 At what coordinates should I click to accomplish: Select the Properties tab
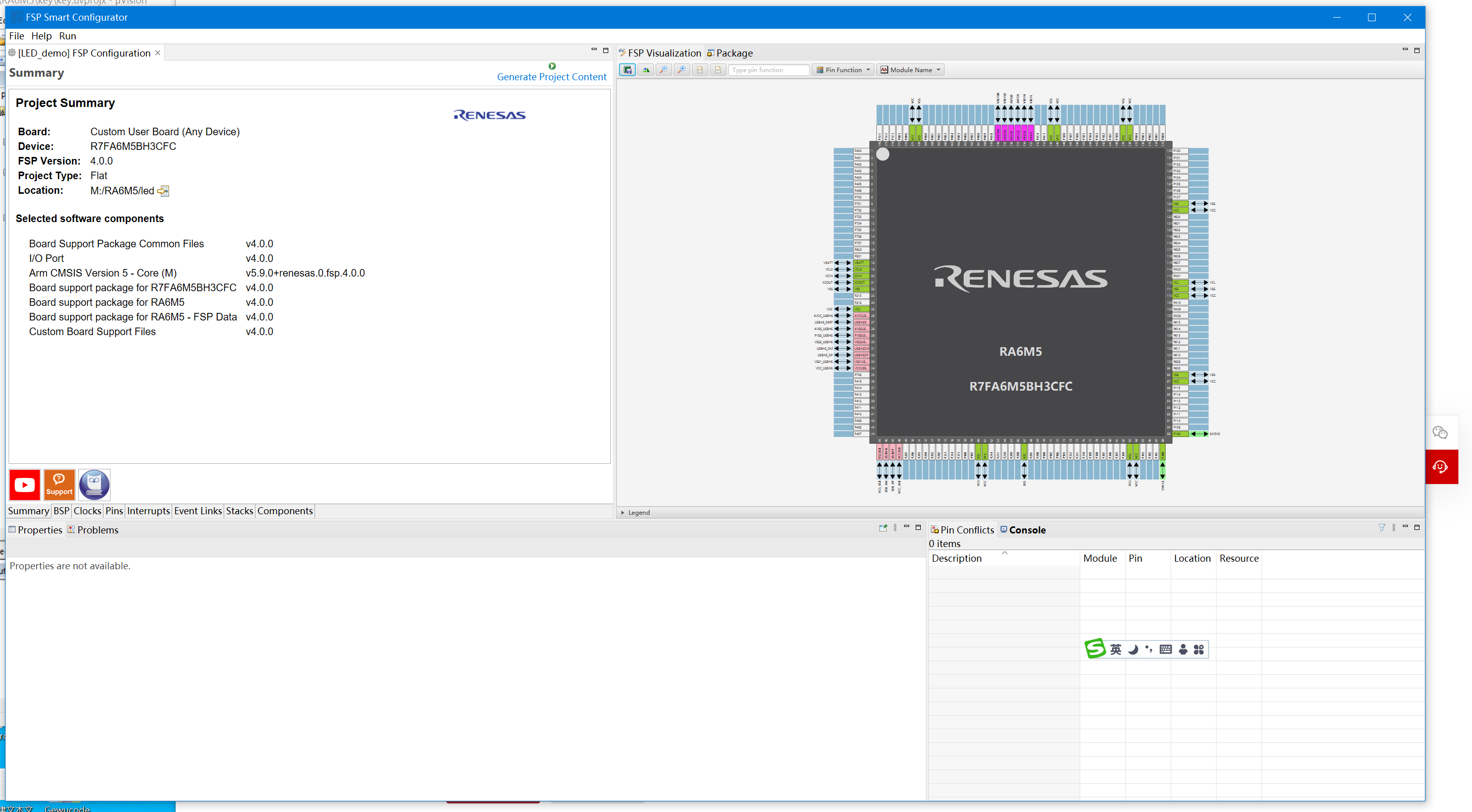pyautogui.click(x=35, y=530)
